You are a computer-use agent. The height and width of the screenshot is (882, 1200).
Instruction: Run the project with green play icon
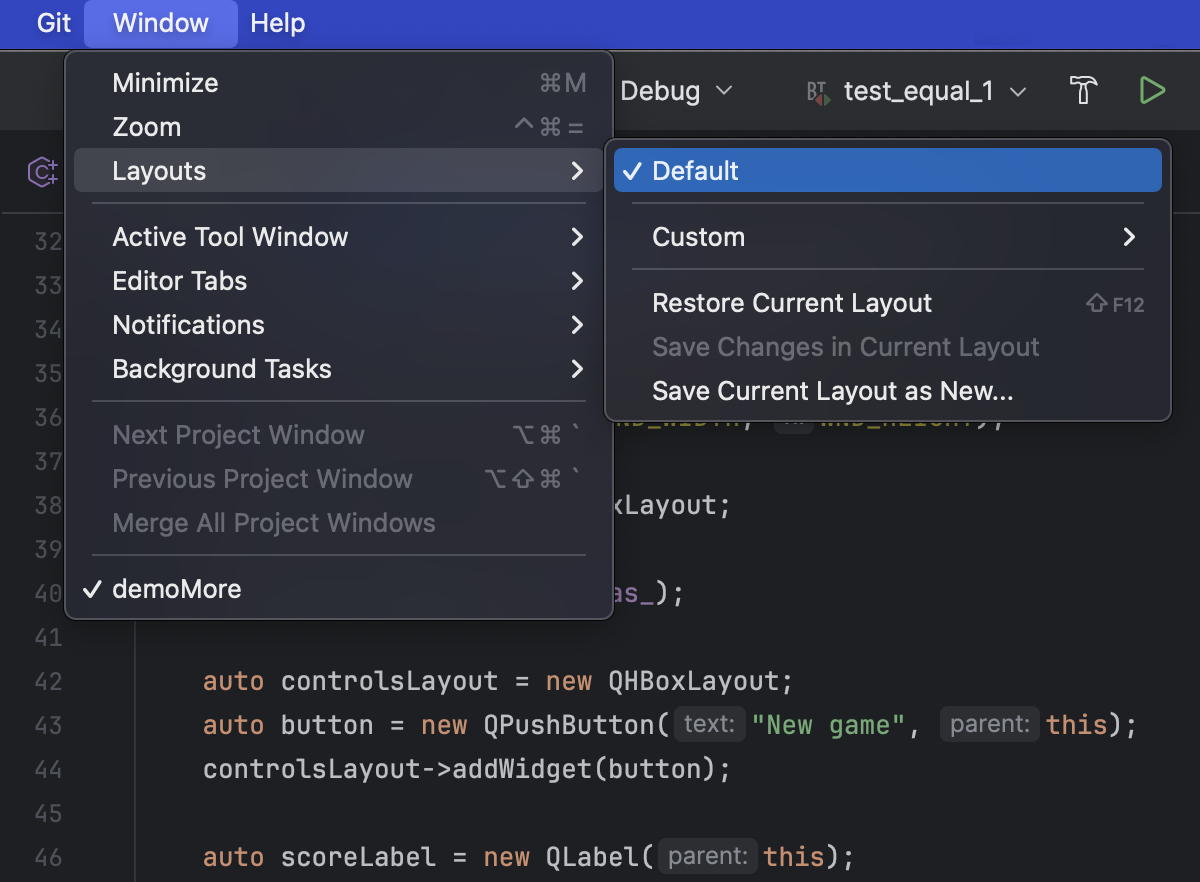[x=1152, y=91]
